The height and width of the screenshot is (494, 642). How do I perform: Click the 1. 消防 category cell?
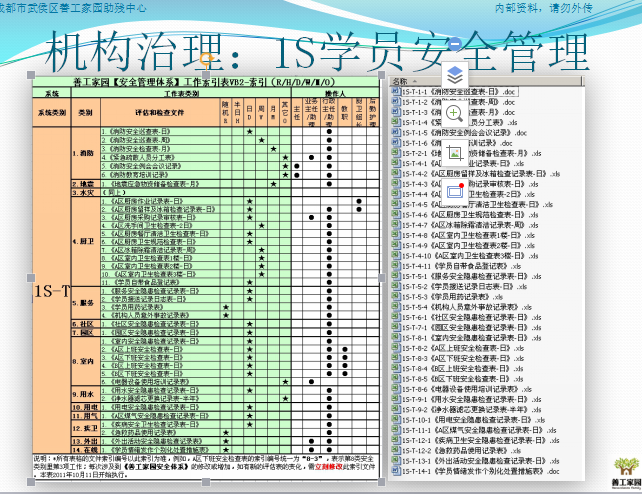tap(86, 153)
